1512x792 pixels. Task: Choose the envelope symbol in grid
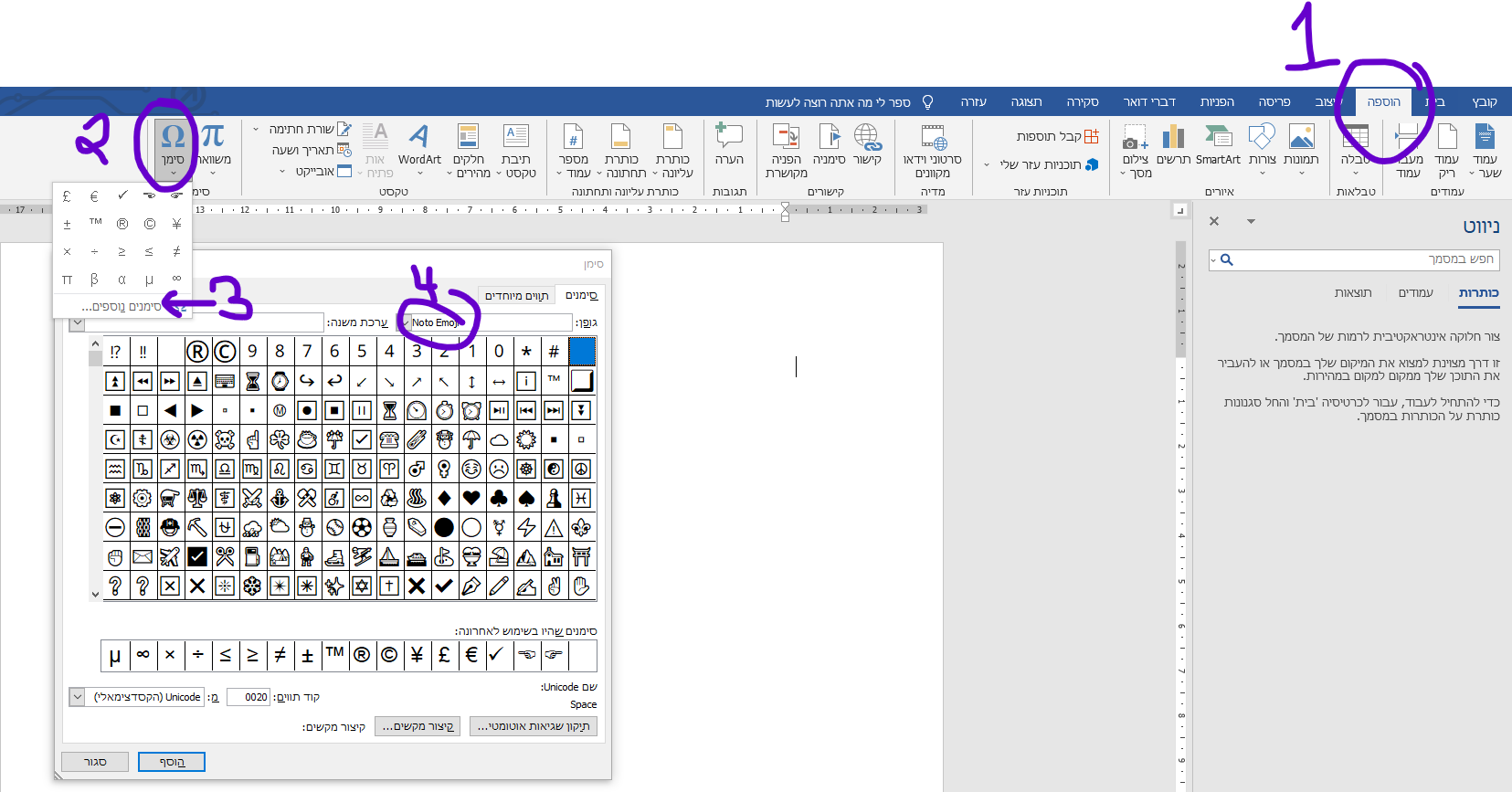coord(143,556)
